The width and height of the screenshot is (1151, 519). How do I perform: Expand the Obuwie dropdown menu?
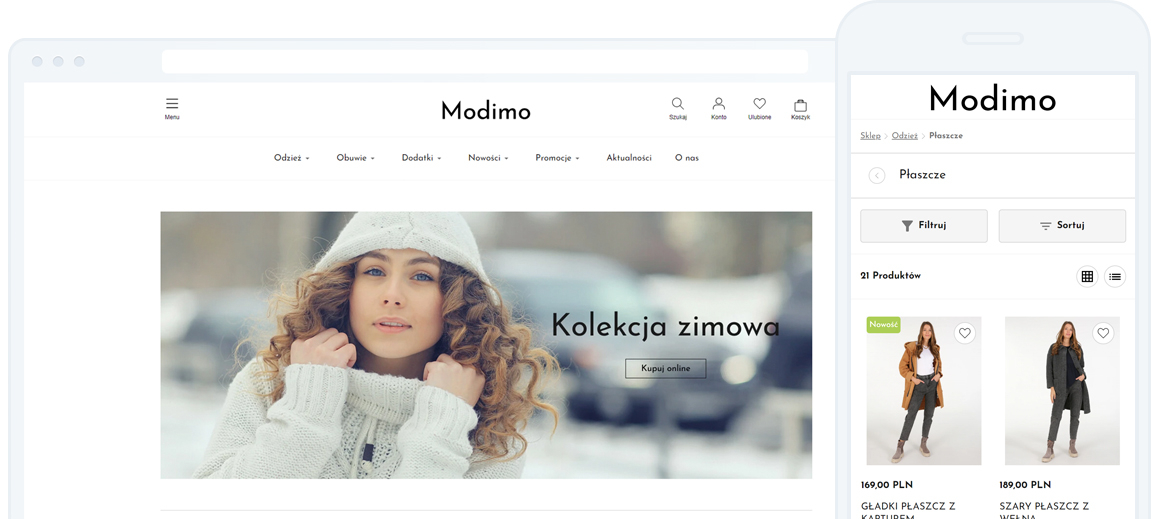pyautogui.click(x=355, y=158)
